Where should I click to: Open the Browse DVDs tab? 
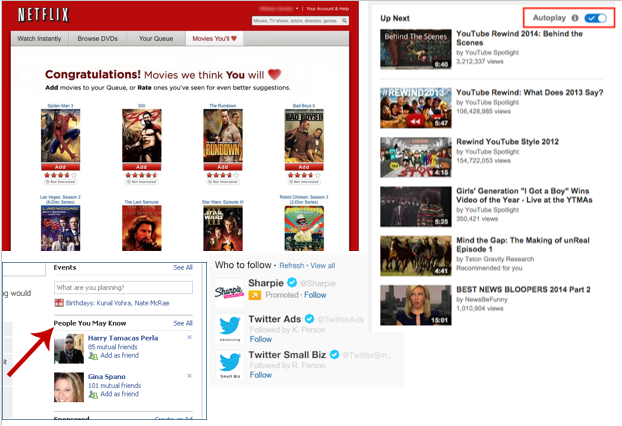100,39
